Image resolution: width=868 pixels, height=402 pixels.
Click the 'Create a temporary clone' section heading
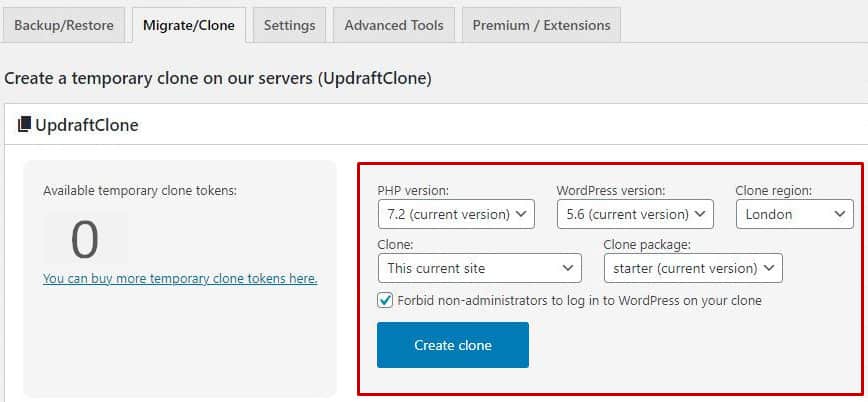(x=218, y=79)
